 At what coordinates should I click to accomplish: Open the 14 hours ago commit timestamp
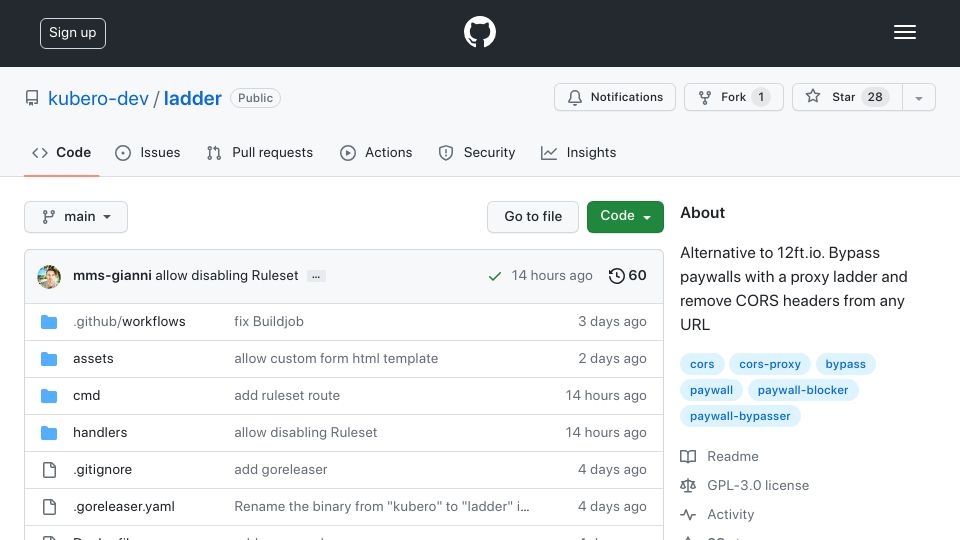point(552,276)
